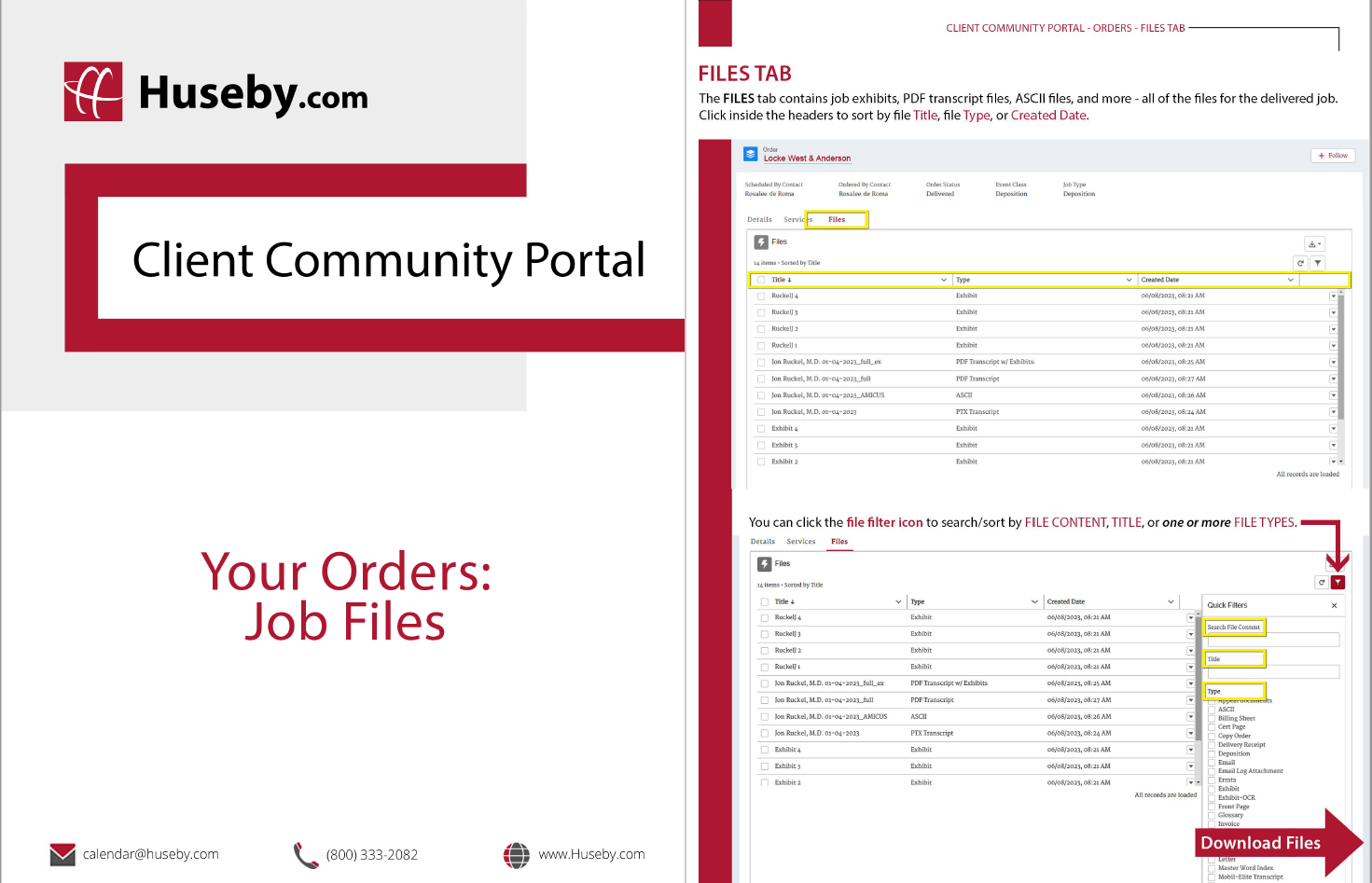Click the download icon in first Files panel
Viewport: 1372px width, 883px height.
(1314, 244)
